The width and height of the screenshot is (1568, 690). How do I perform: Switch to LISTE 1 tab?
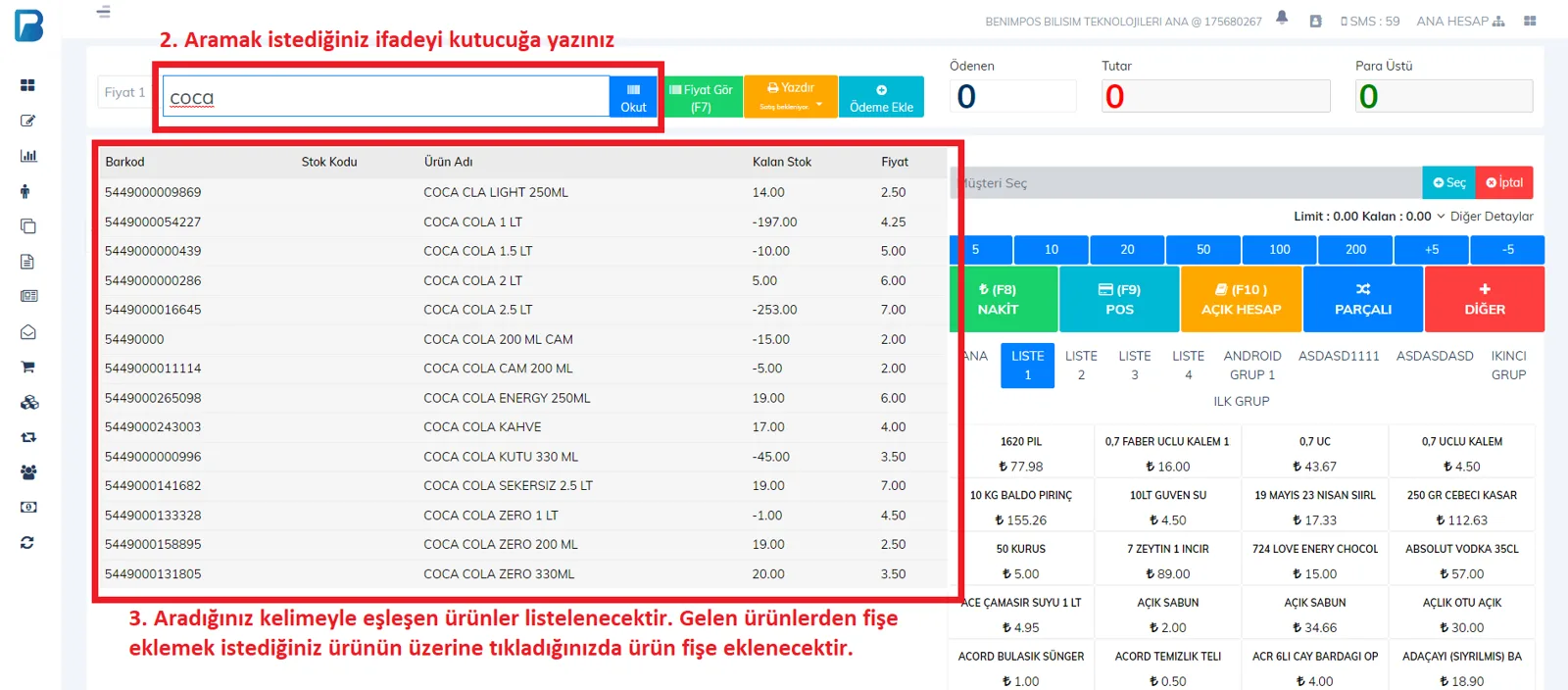tap(1027, 366)
